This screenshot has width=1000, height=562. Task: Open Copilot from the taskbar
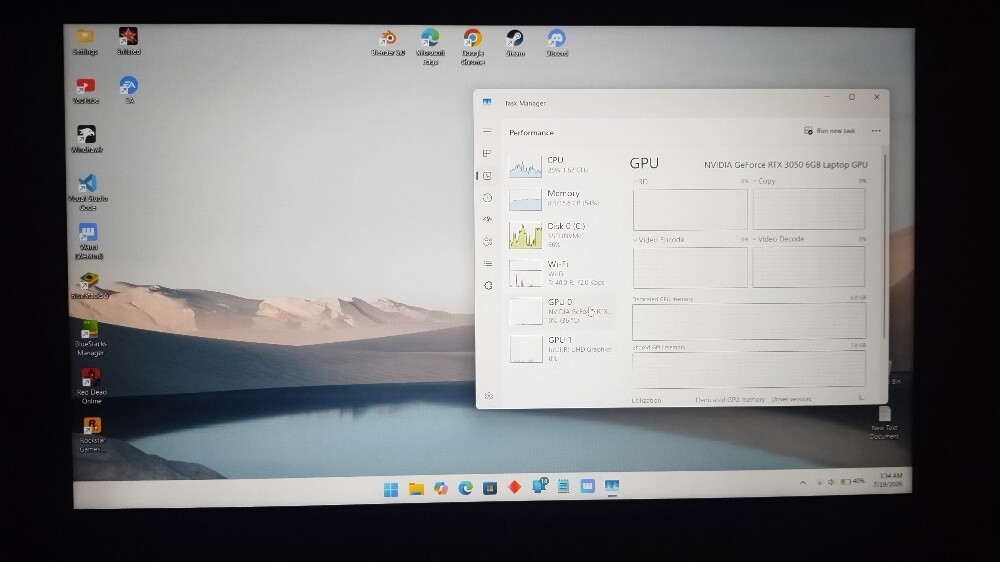coord(441,489)
